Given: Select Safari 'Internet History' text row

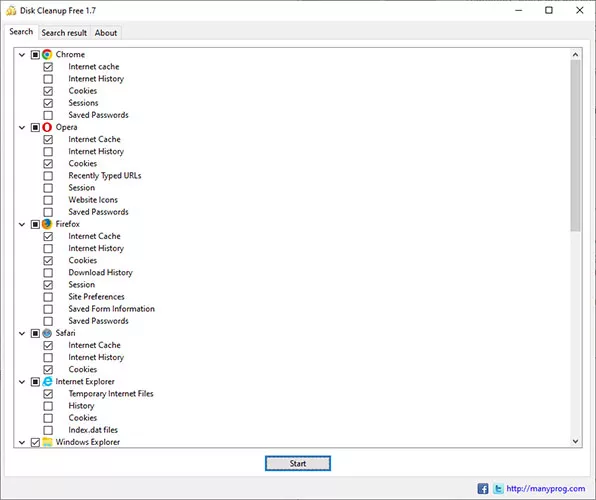Looking at the screenshot, I should (x=96, y=357).
